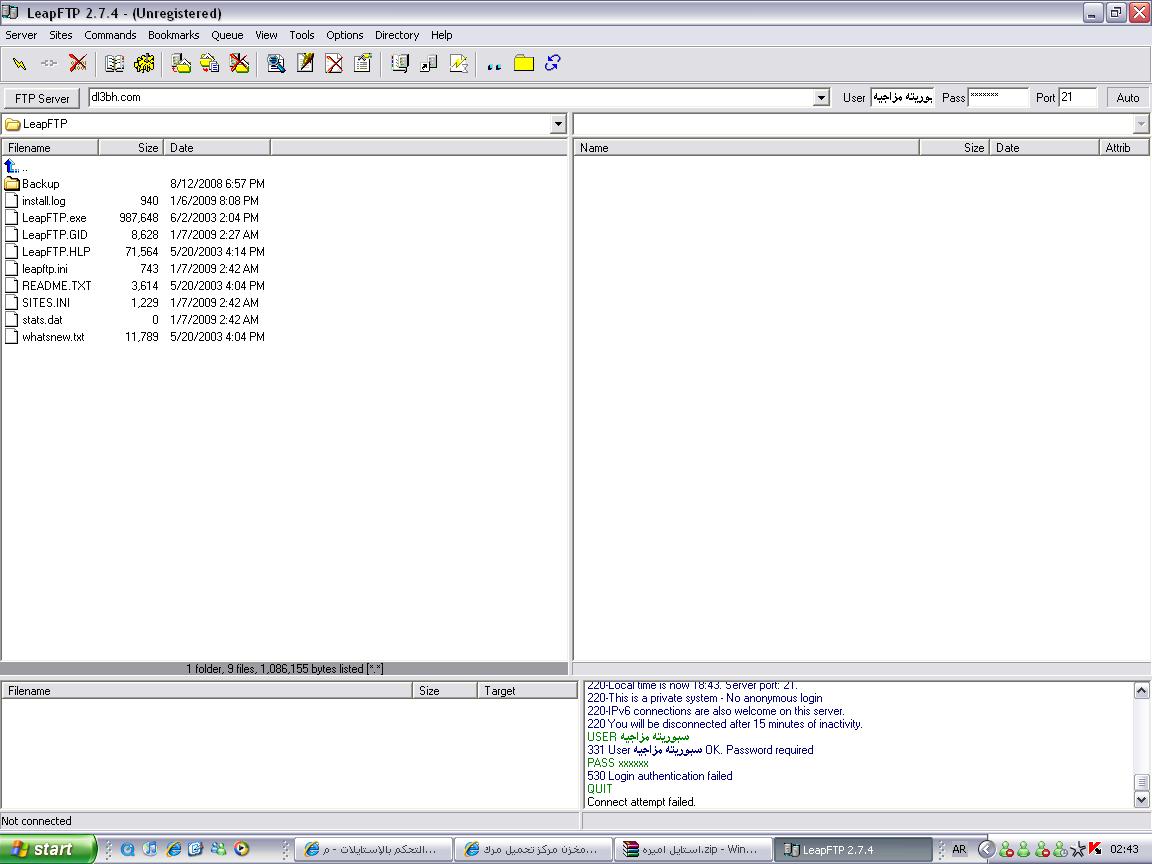Image resolution: width=1152 pixels, height=864 pixels.
Task: Open the Options menu
Action: (345, 35)
